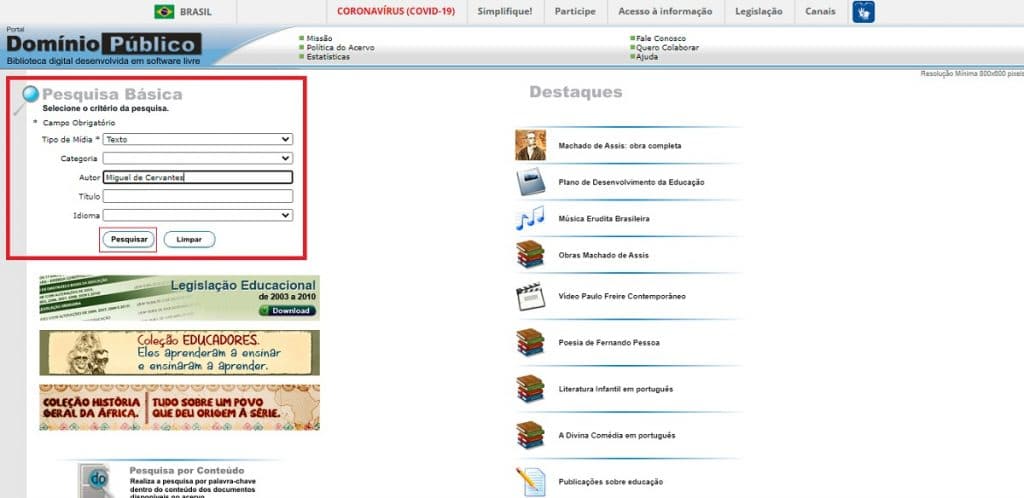Click the Brazil flag icon
Screen dimensions: 1024x498
pyautogui.click(x=164, y=12)
